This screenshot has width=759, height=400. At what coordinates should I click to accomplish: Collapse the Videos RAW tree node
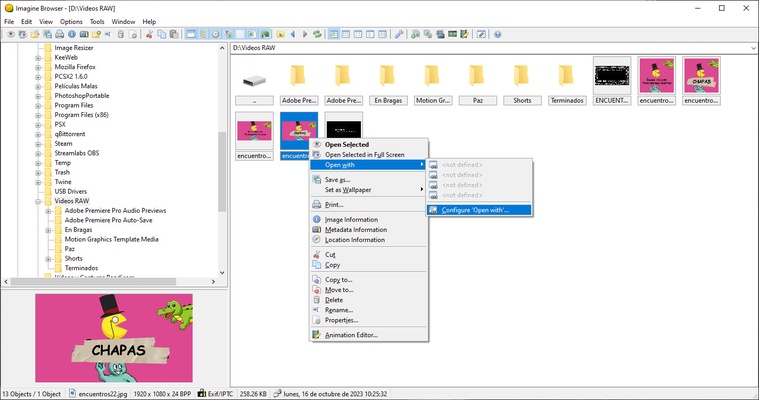[38, 201]
